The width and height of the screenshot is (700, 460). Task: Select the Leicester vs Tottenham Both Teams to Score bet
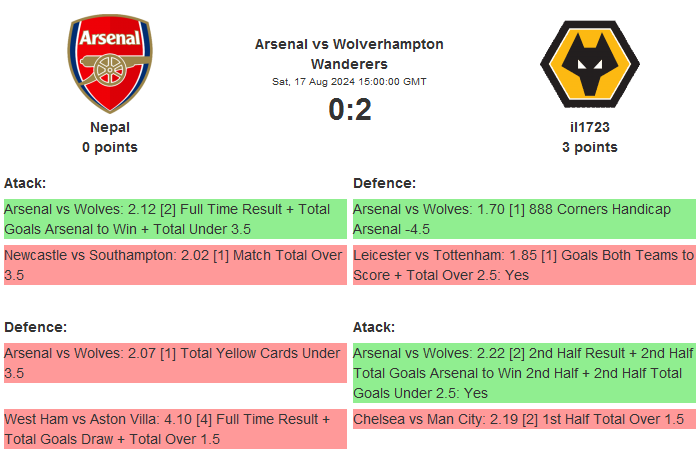point(524,265)
